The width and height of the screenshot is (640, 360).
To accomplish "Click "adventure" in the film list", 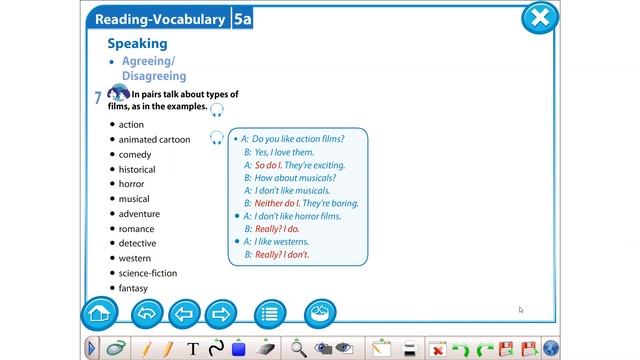I will [x=139, y=214].
